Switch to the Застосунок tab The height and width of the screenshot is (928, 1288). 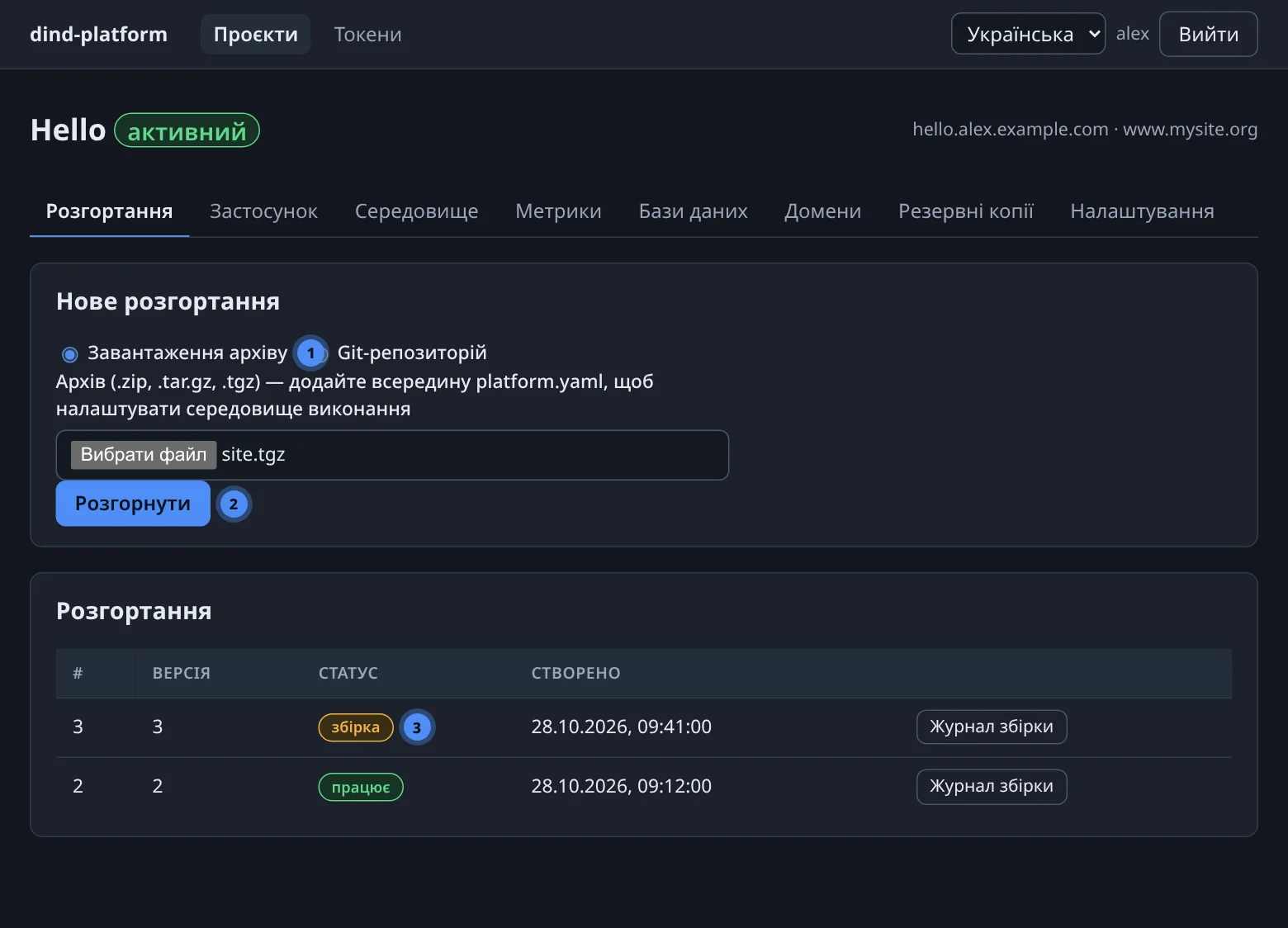click(x=263, y=211)
